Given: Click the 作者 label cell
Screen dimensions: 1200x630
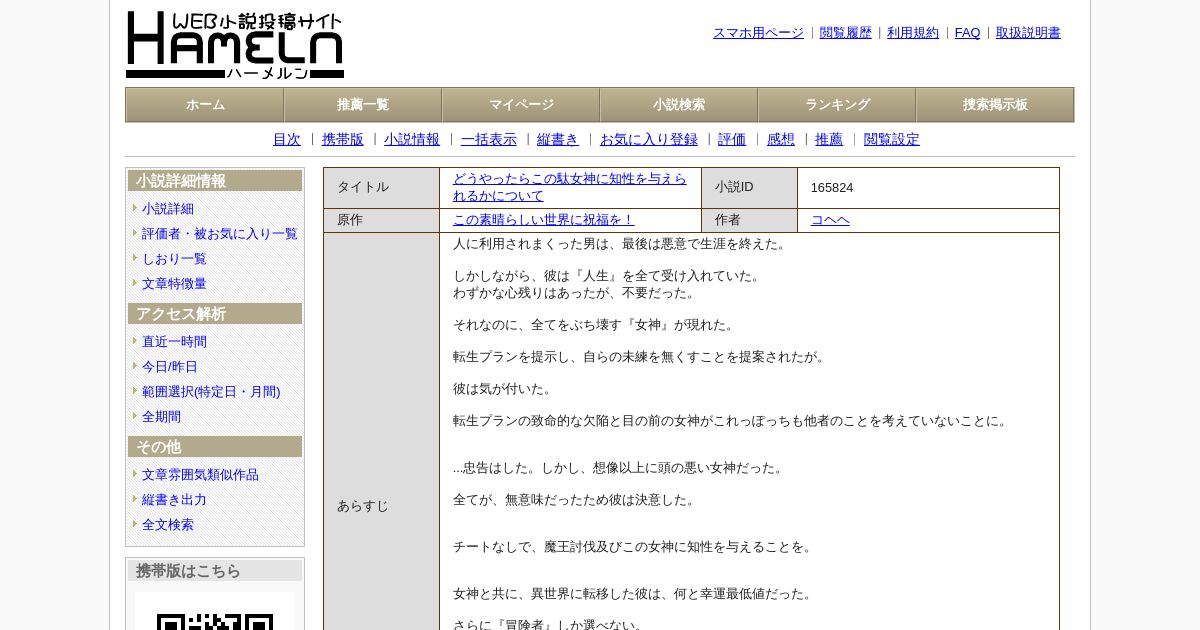Looking at the screenshot, I should (749, 220).
